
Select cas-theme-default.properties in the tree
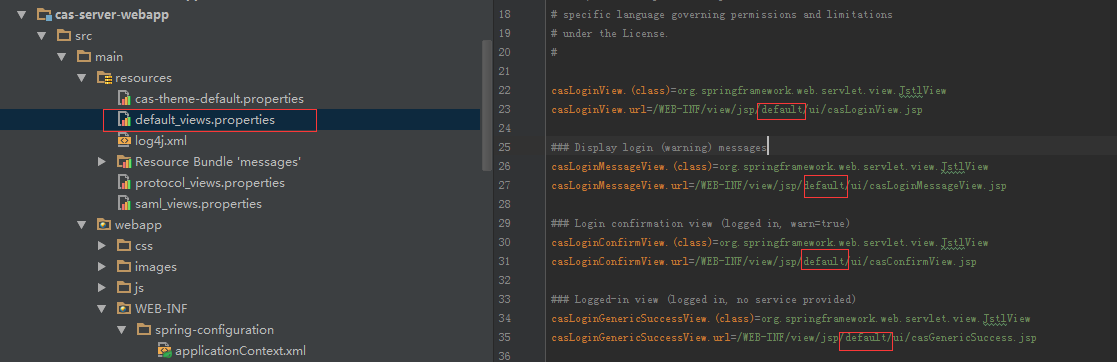tap(219, 98)
